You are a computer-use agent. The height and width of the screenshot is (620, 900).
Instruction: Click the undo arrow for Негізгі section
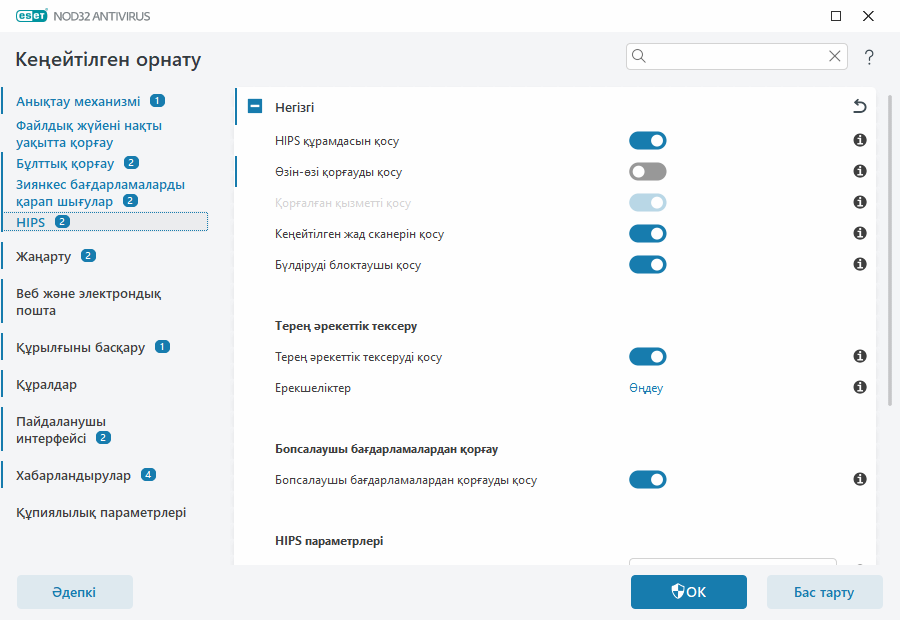point(859,107)
